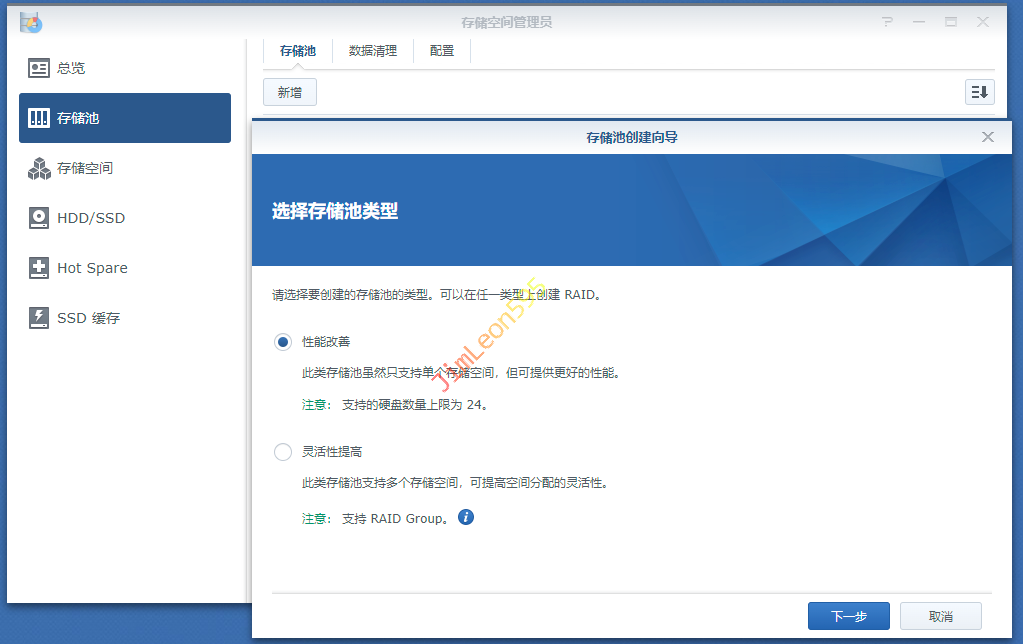
Task: Click the Storage Manager app icon
Action: coord(31,21)
